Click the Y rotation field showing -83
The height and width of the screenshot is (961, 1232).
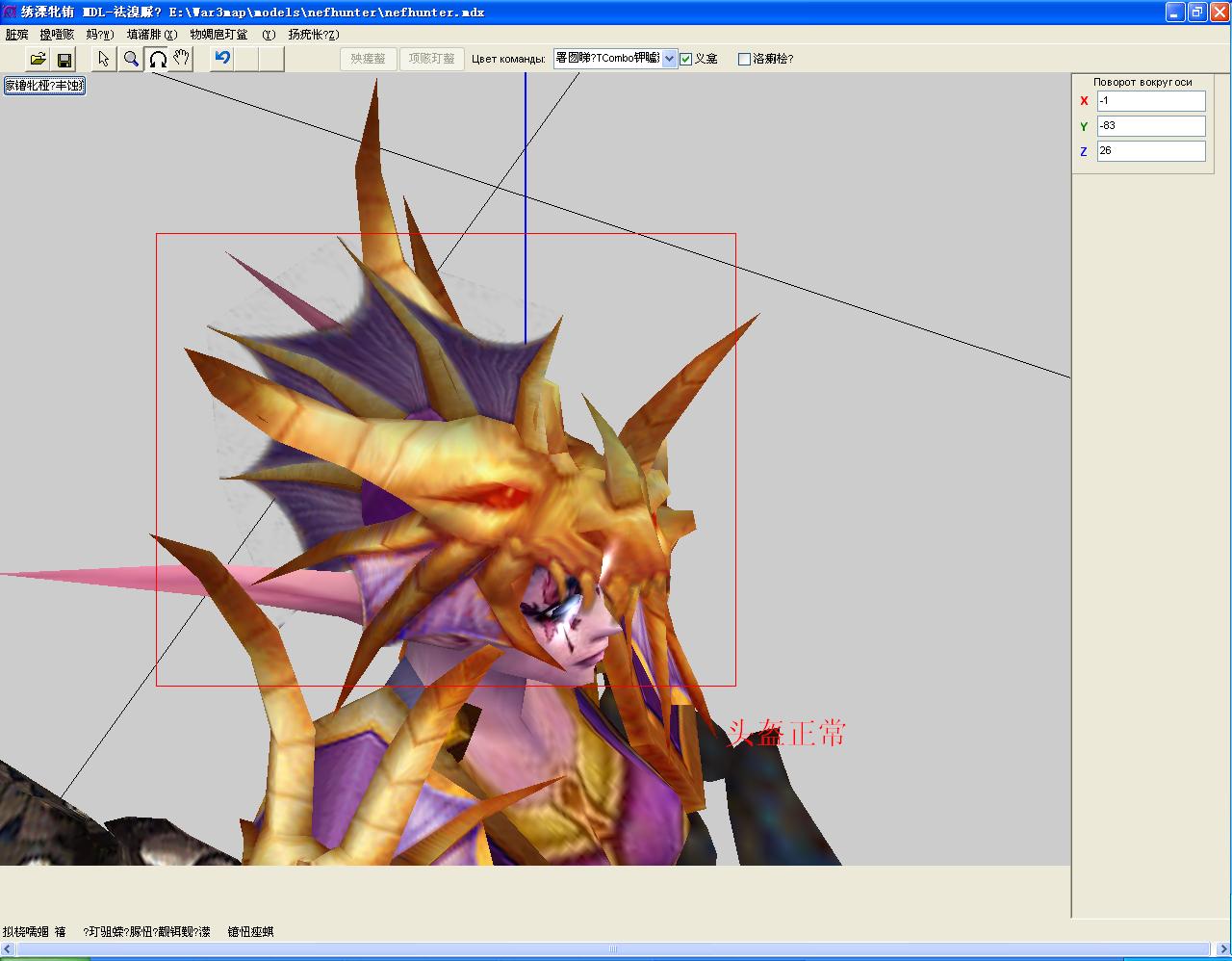point(1151,126)
